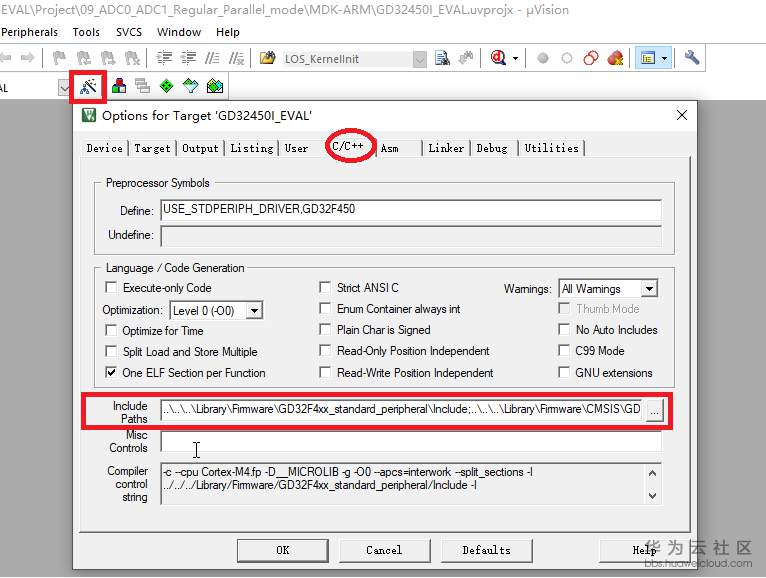Image resolution: width=766 pixels, height=578 pixels.
Task: Click the window layout icon
Action: [x=648, y=58]
